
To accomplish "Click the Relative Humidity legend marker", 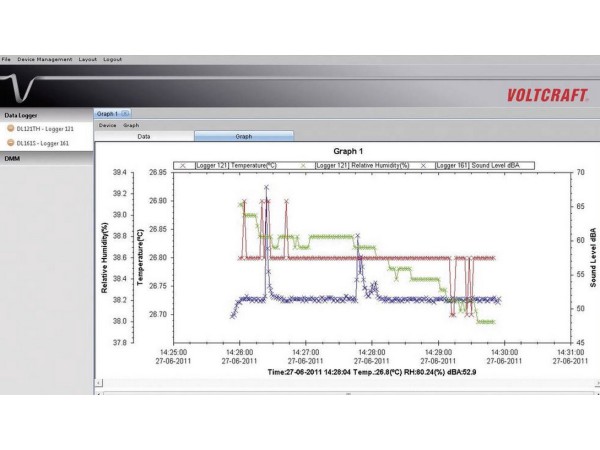I will [303, 166].
